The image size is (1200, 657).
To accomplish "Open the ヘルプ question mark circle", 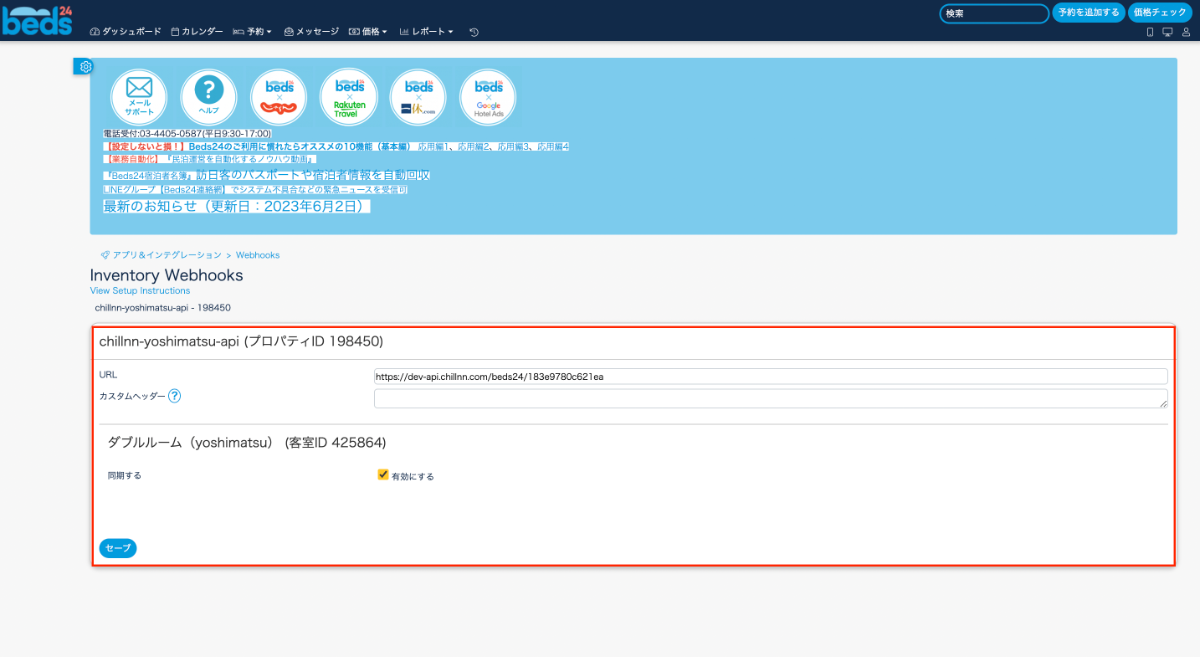I will (x=208, y=97).
